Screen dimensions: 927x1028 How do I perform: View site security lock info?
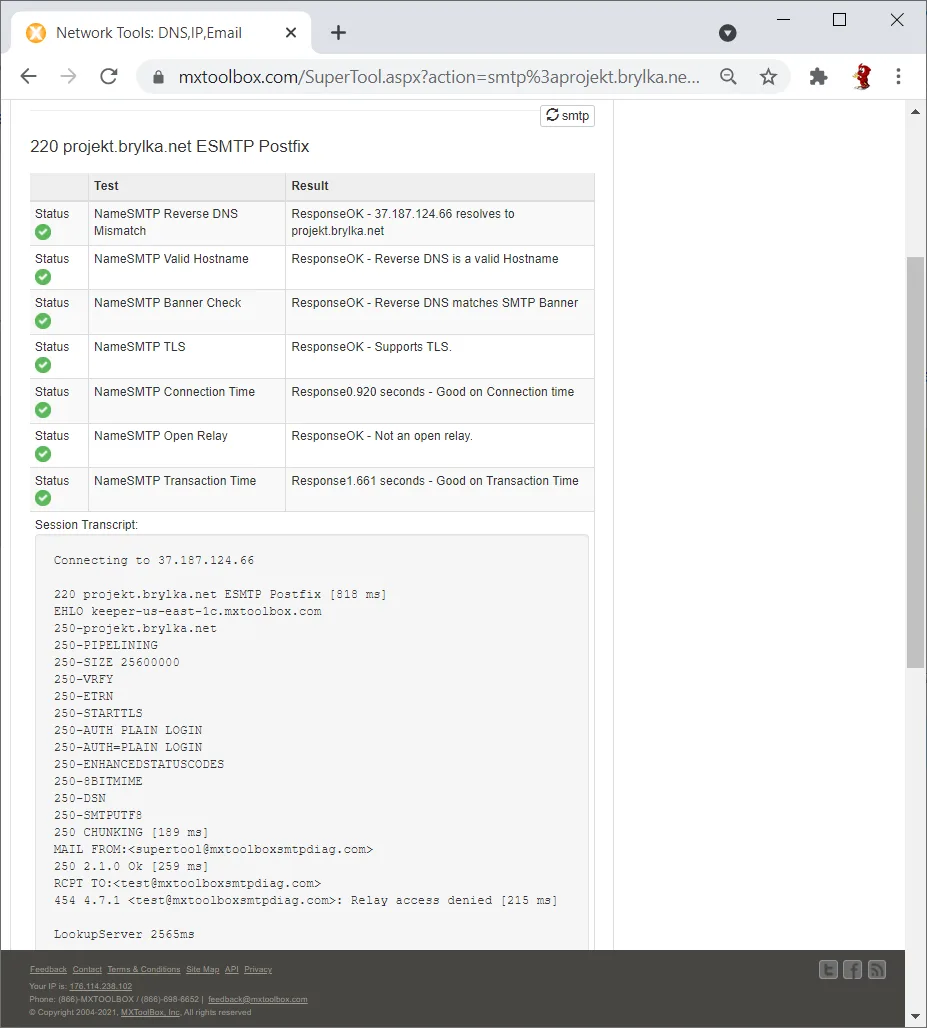tap(158, 77)
